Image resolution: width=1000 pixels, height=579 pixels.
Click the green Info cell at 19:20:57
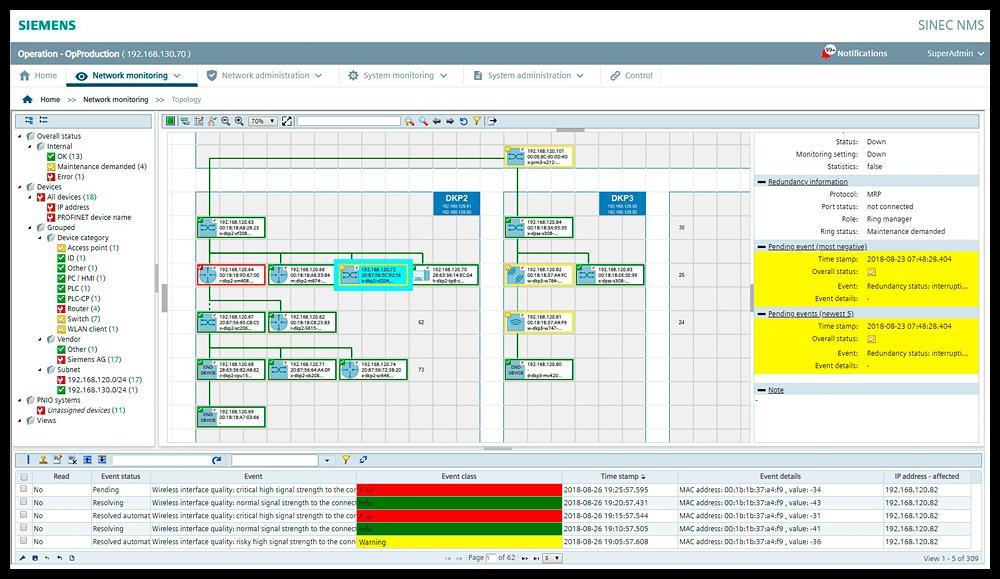coord(459,502)
